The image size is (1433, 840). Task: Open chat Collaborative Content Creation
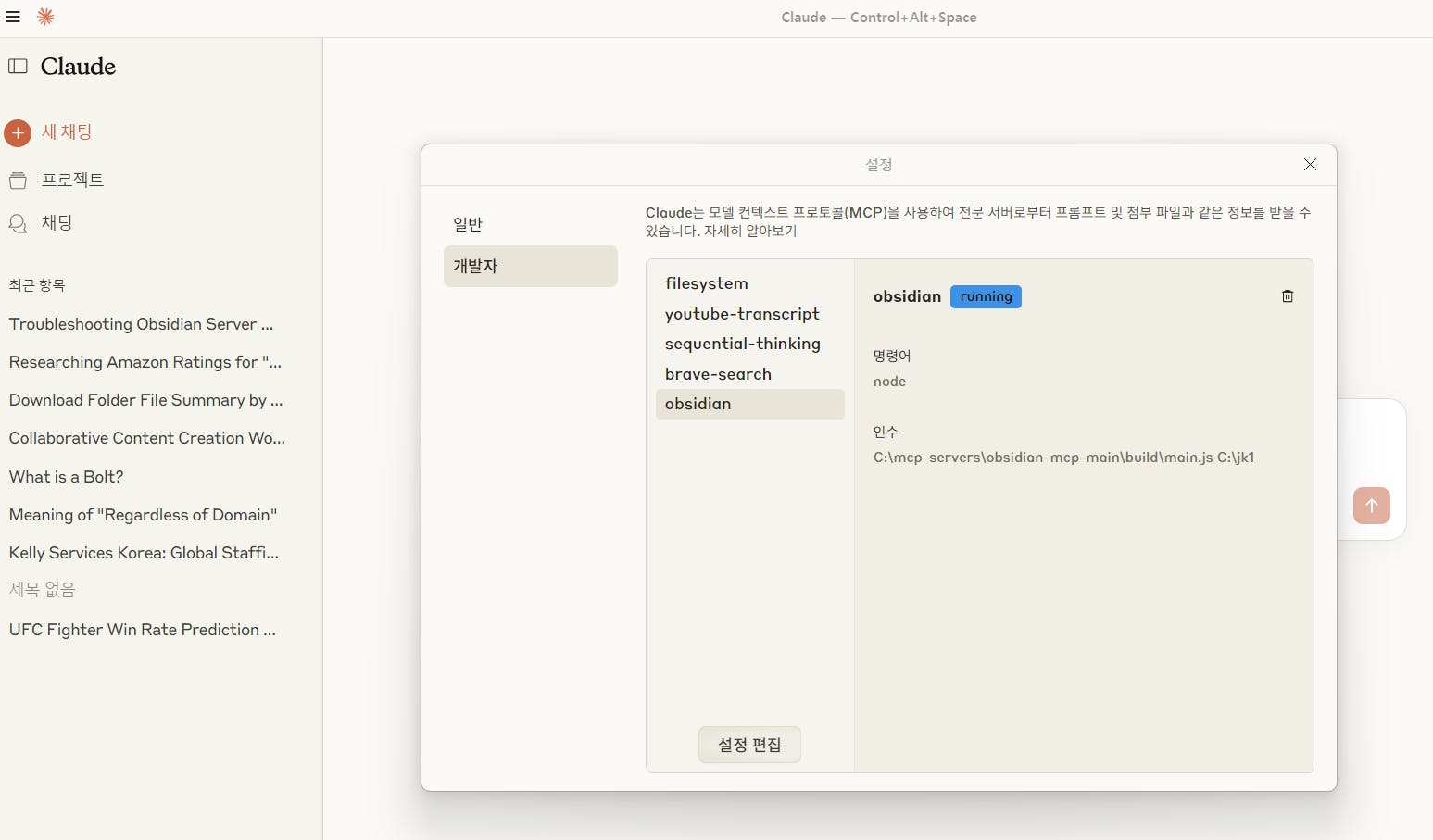pos(147,438)
